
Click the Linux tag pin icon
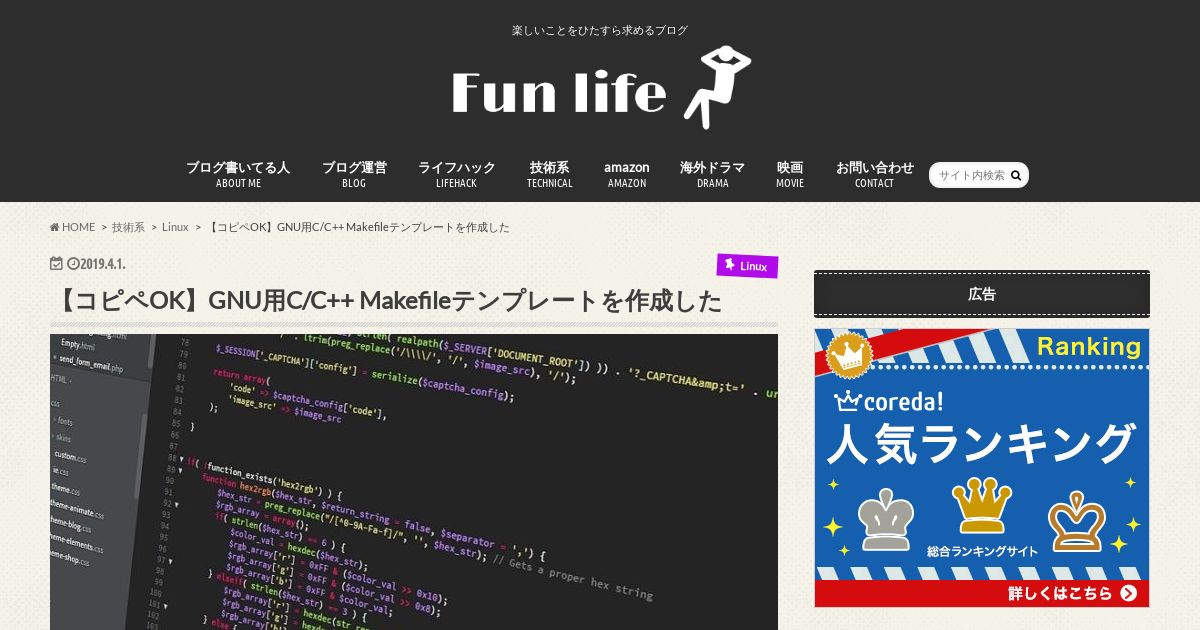[730, 265]
